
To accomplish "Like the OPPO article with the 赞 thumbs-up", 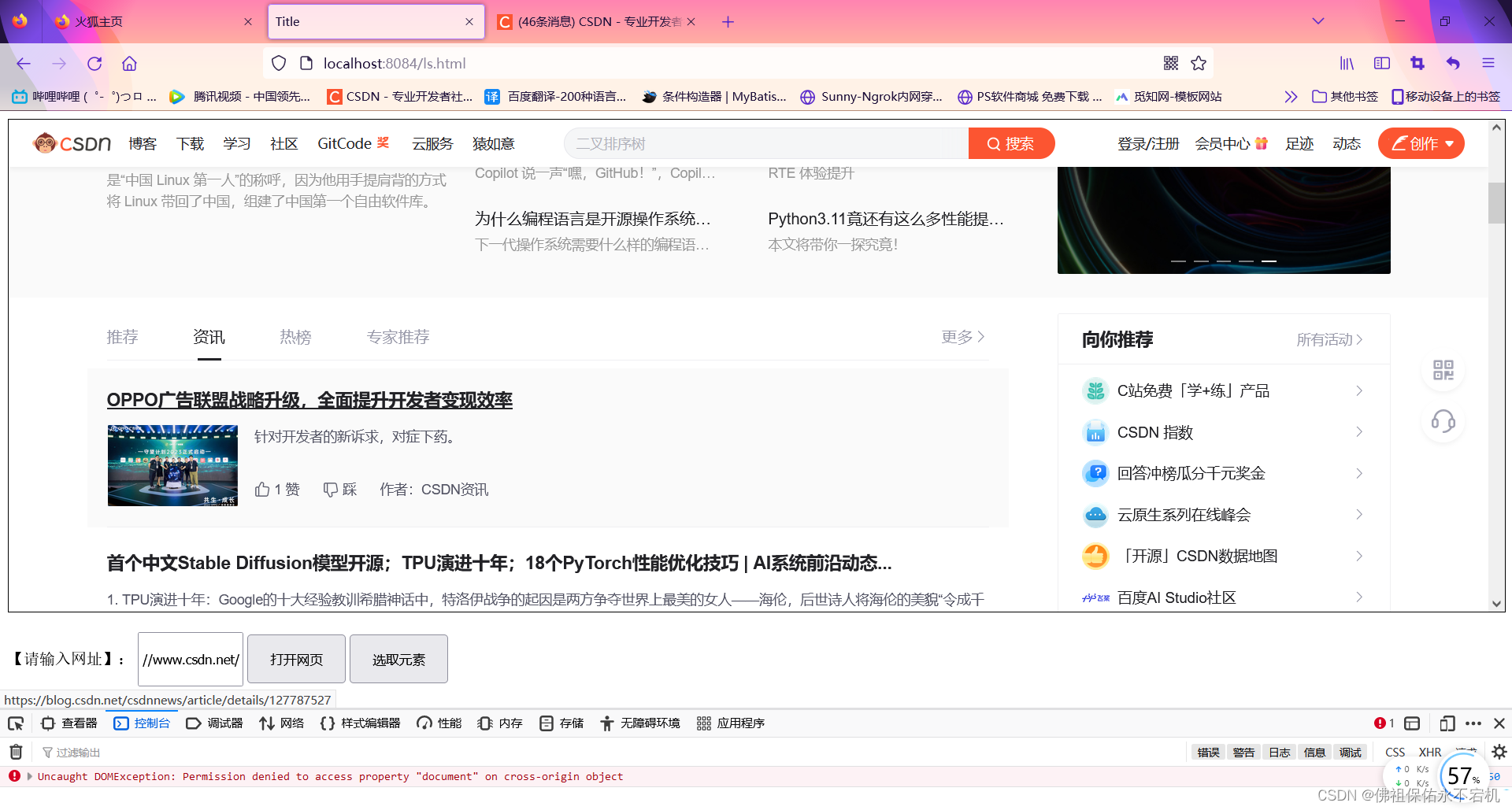I will (x=277, y=490).
